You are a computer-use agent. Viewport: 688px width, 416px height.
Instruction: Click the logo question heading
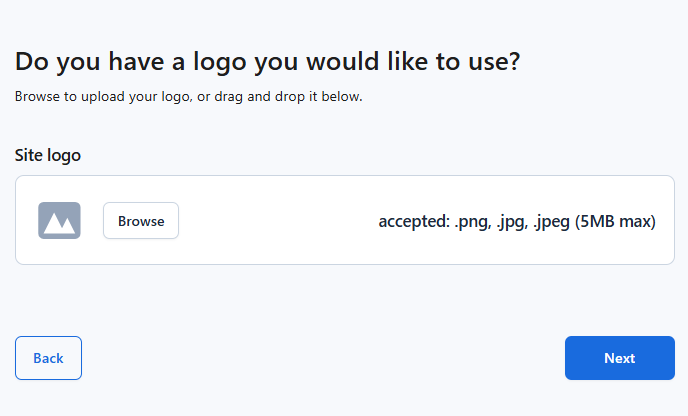[x=268, y=62]
